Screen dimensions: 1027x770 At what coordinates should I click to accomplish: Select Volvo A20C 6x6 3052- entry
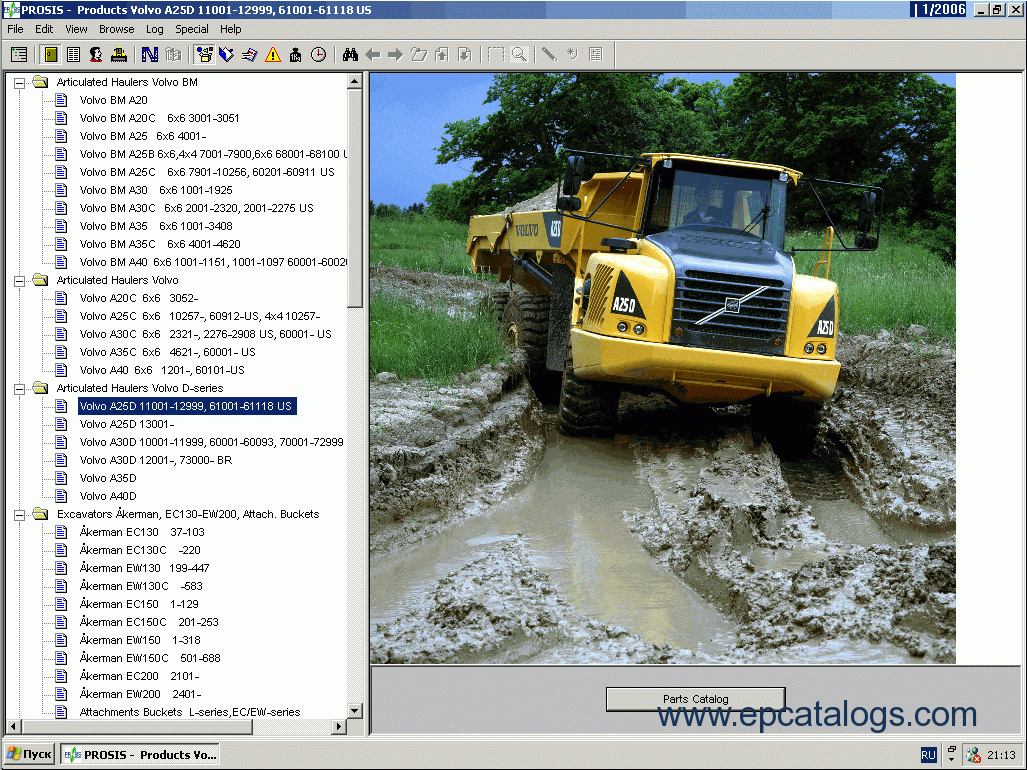click(x=139, y=298)
